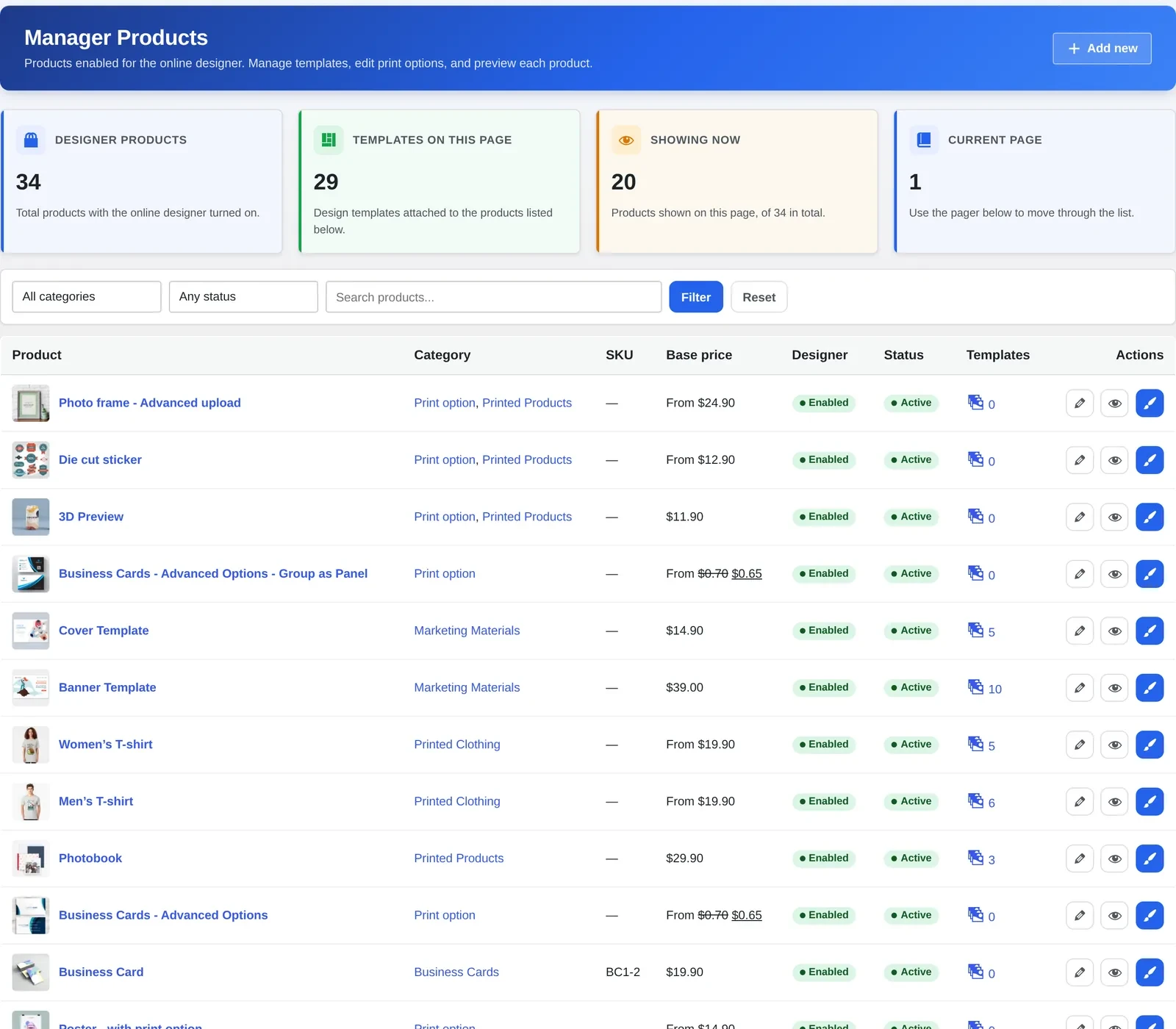This screenshot has width=1176, height=1029.
Task: Open the Photobook product link
Action: (90, 858)
